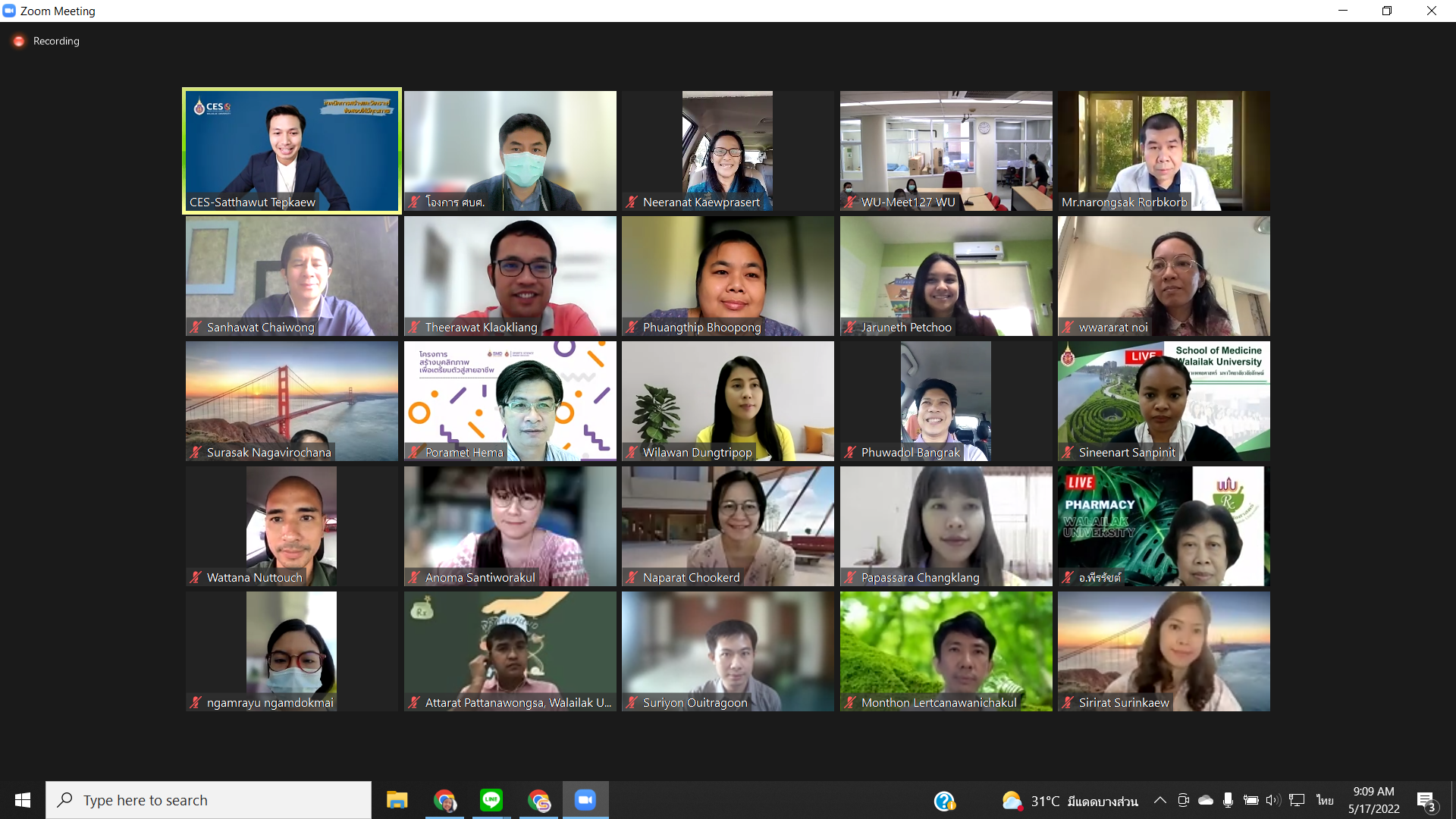Click the muted microphone icon on Sanhawat Chaiwong's tile
Screen dimensions: 1456x819
pyautogui.click(x=196, y=328)
